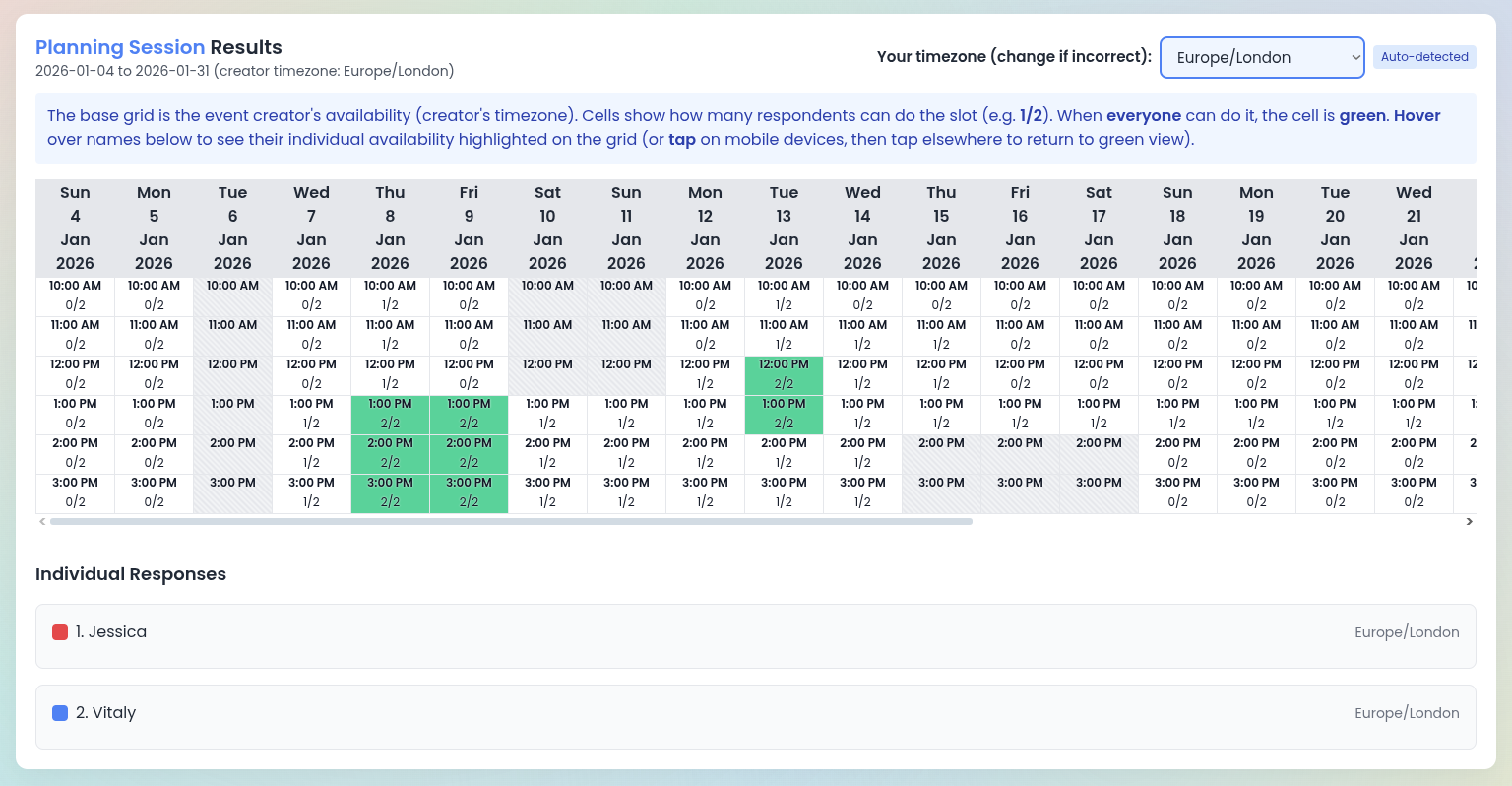Click the Planning Session Results heading
The width and height of the screenshot is (1512, 786).
tap(158, 47)
